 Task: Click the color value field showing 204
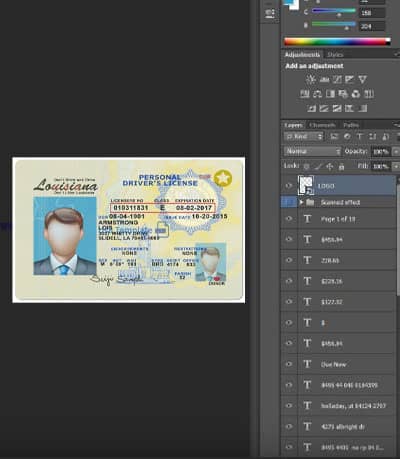(x=372, y=26)
